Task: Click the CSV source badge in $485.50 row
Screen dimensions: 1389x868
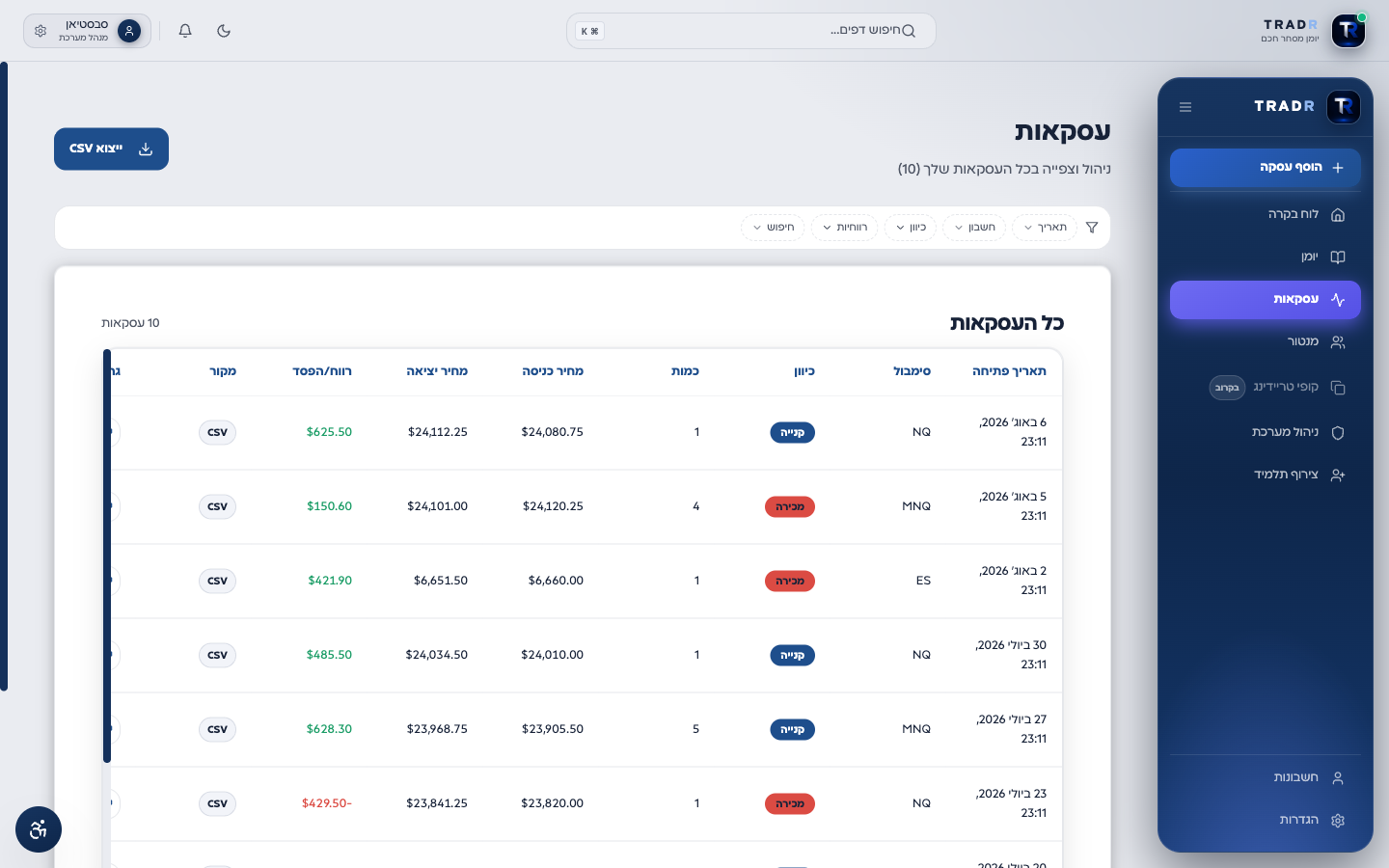Action: pyautogui.click(x=218, y=656)
